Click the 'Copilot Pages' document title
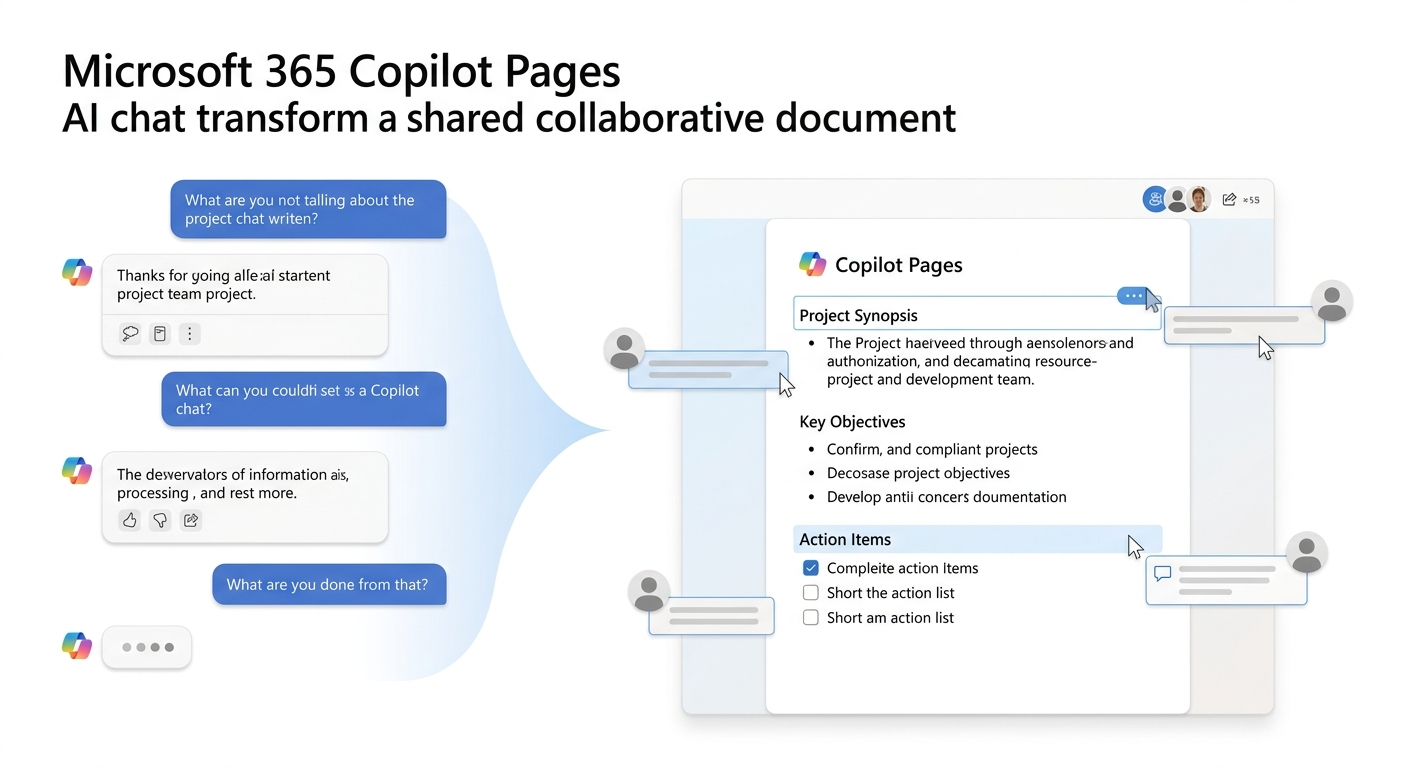This screenshot has height=768, width=1408. tap(898, 265)
